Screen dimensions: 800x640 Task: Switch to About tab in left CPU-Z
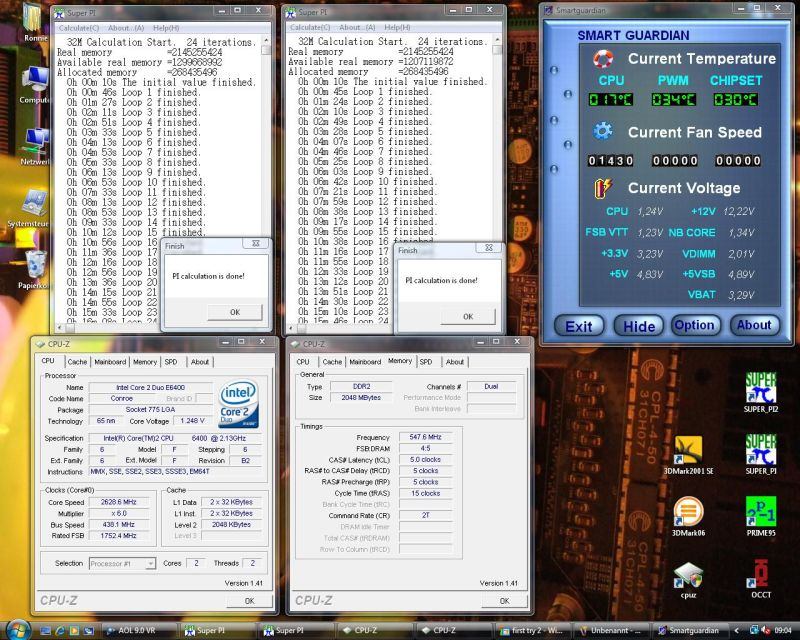pyautogui.click(x=200, y=362)
